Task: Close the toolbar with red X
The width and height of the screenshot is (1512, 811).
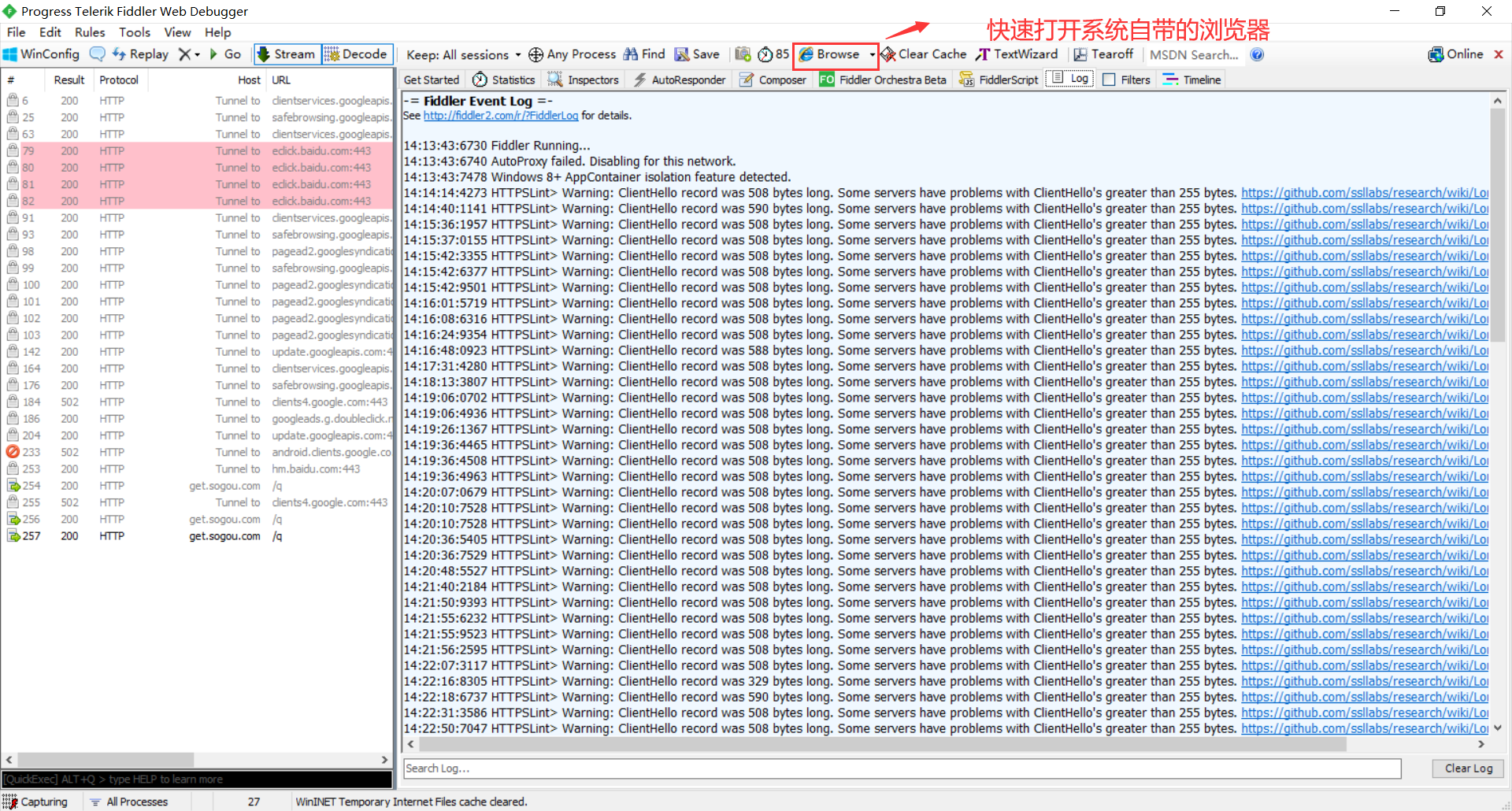Action: tap(1499, 54)
